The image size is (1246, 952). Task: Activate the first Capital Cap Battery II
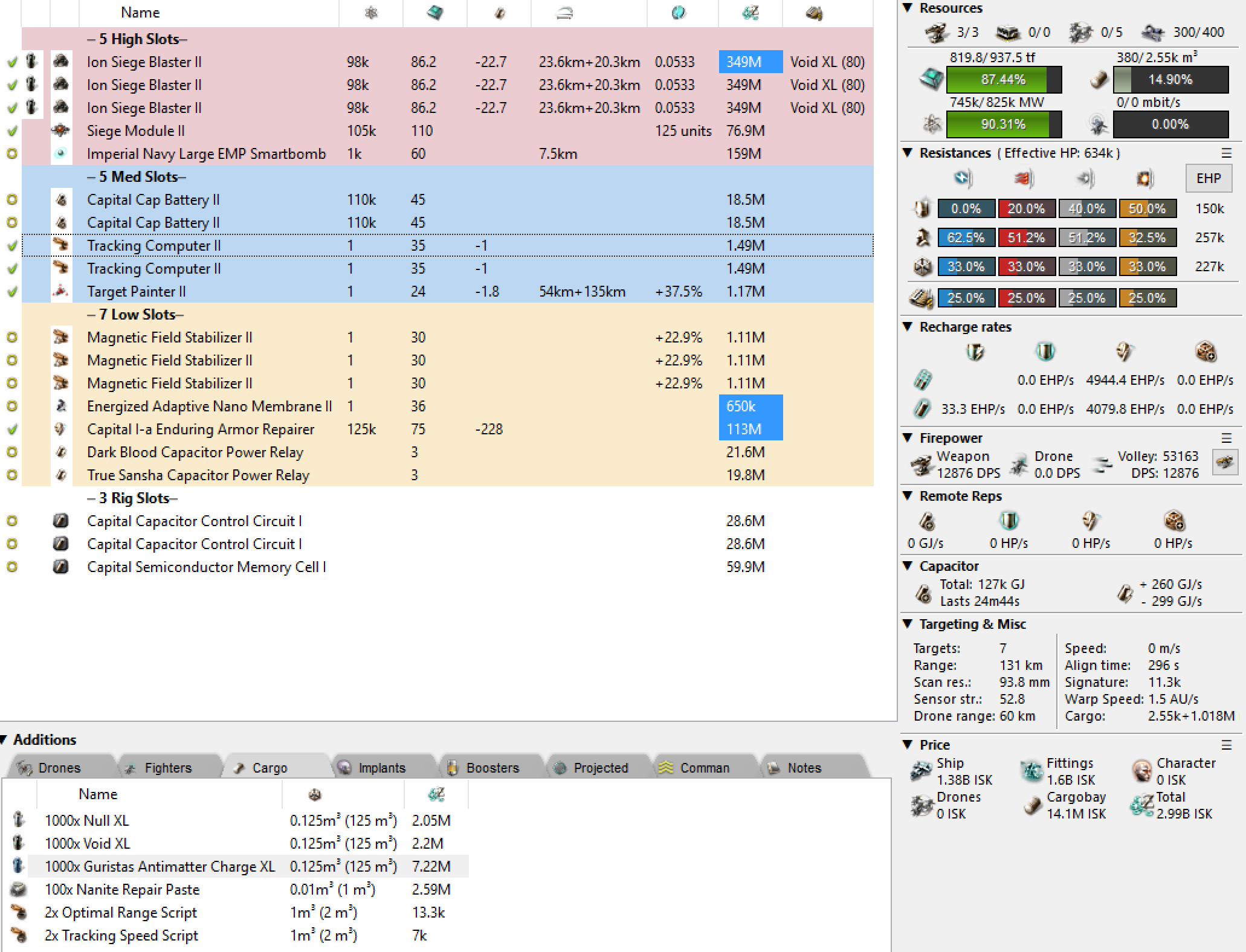click(12, 199)
